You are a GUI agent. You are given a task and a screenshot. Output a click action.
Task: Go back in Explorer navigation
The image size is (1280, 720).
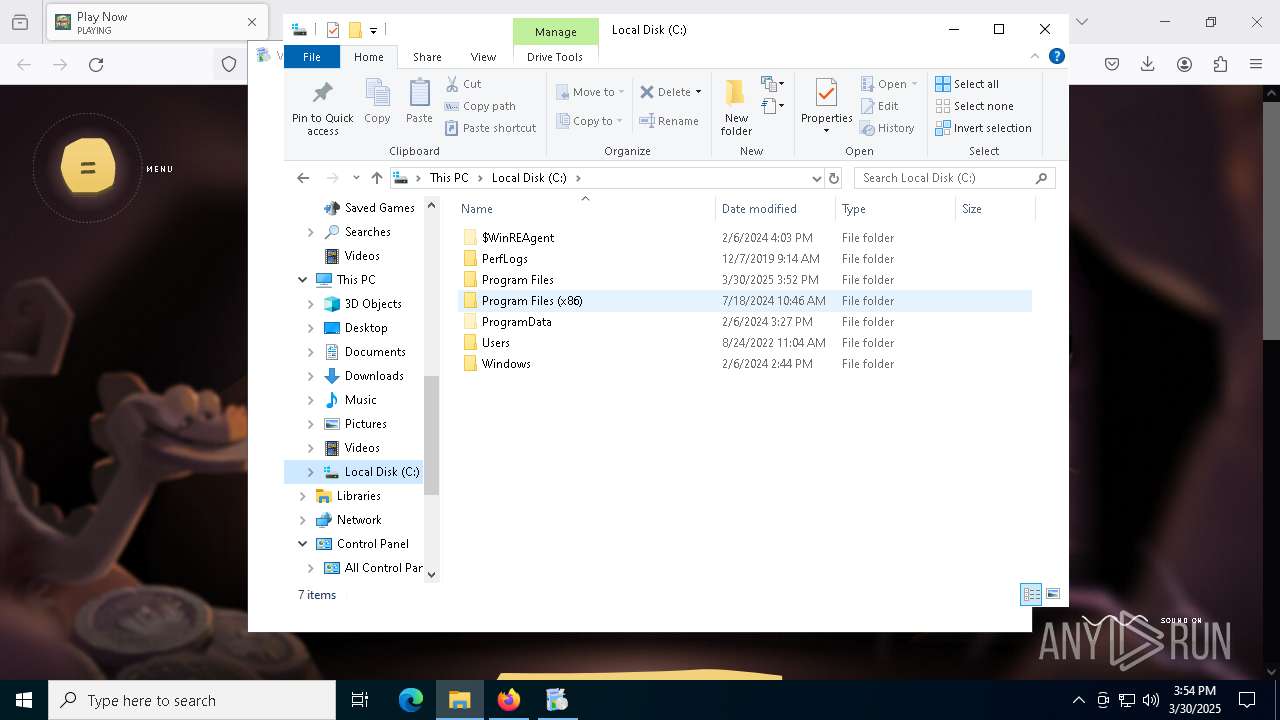tap(303, 178)
